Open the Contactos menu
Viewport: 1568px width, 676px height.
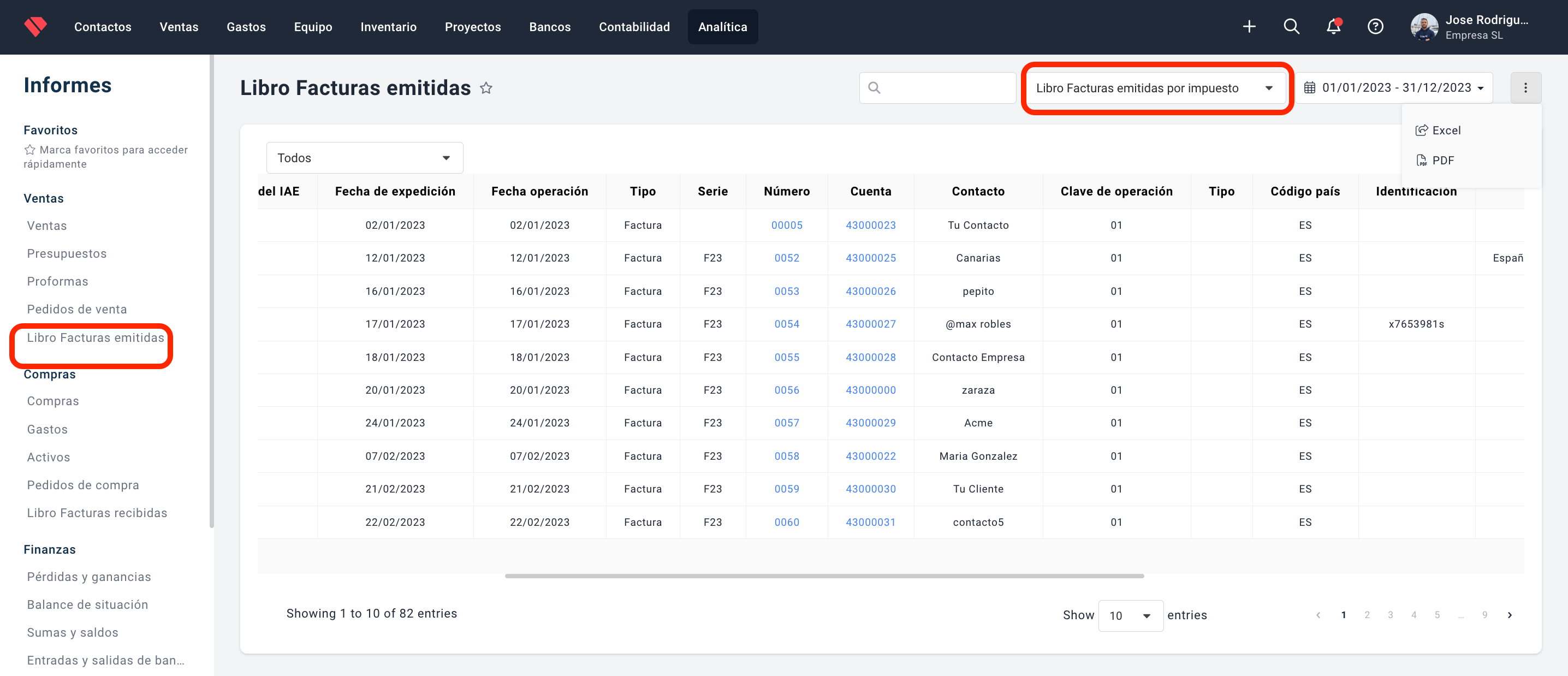coord(103,27)
